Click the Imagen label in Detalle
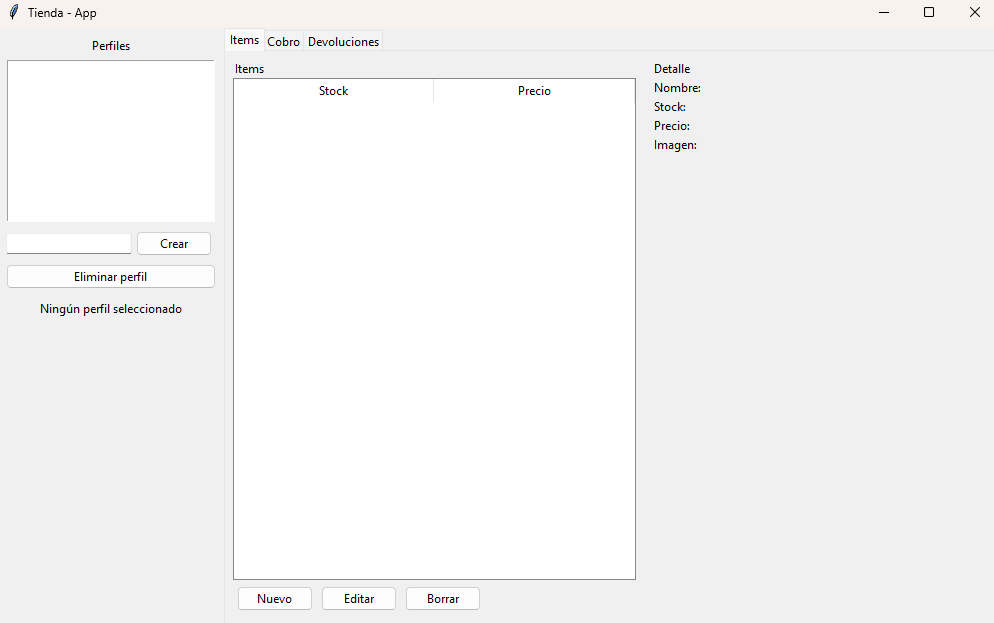Screen dimensions: 994x623 coord(675,145)
